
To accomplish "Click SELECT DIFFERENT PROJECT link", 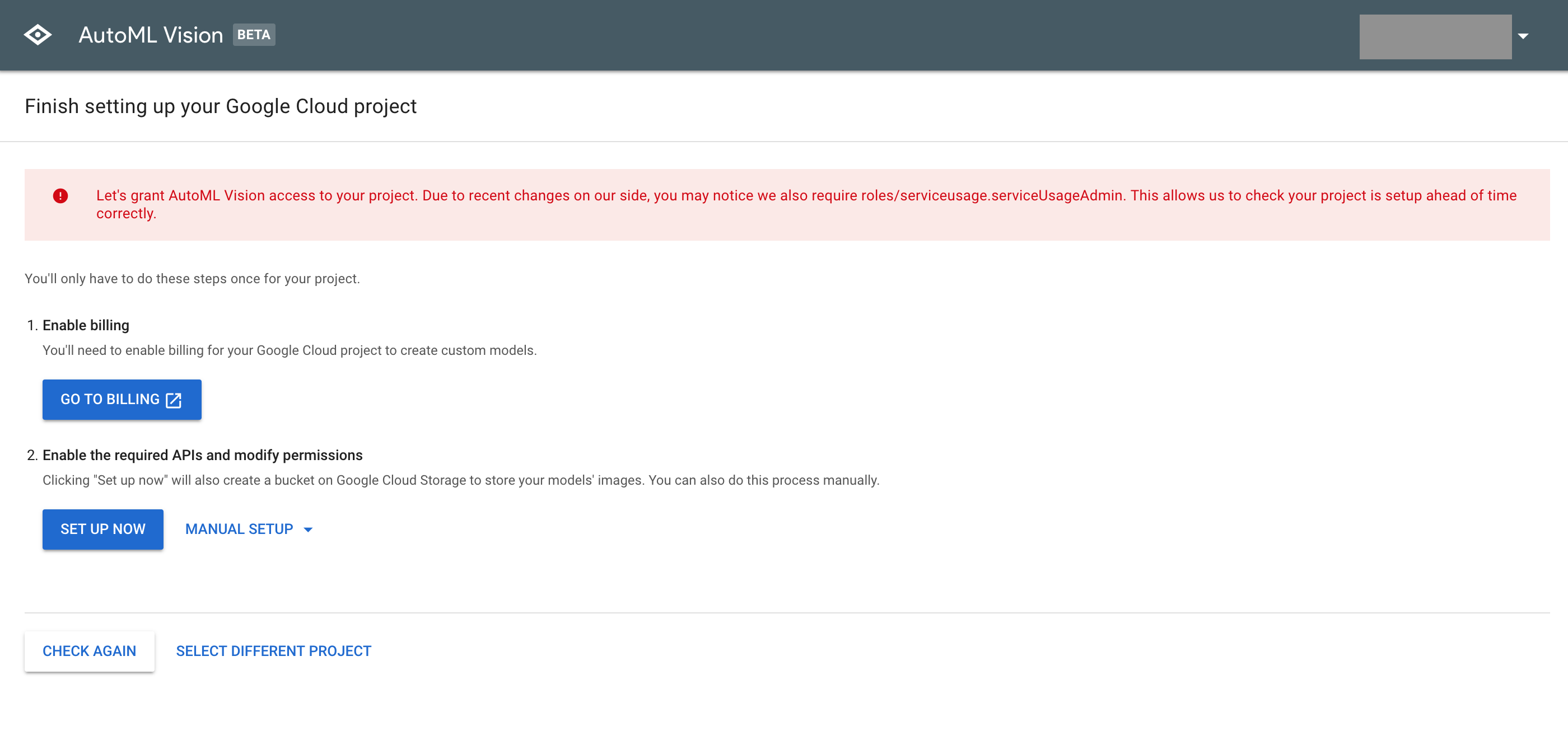I will click(x=273, y=652).
